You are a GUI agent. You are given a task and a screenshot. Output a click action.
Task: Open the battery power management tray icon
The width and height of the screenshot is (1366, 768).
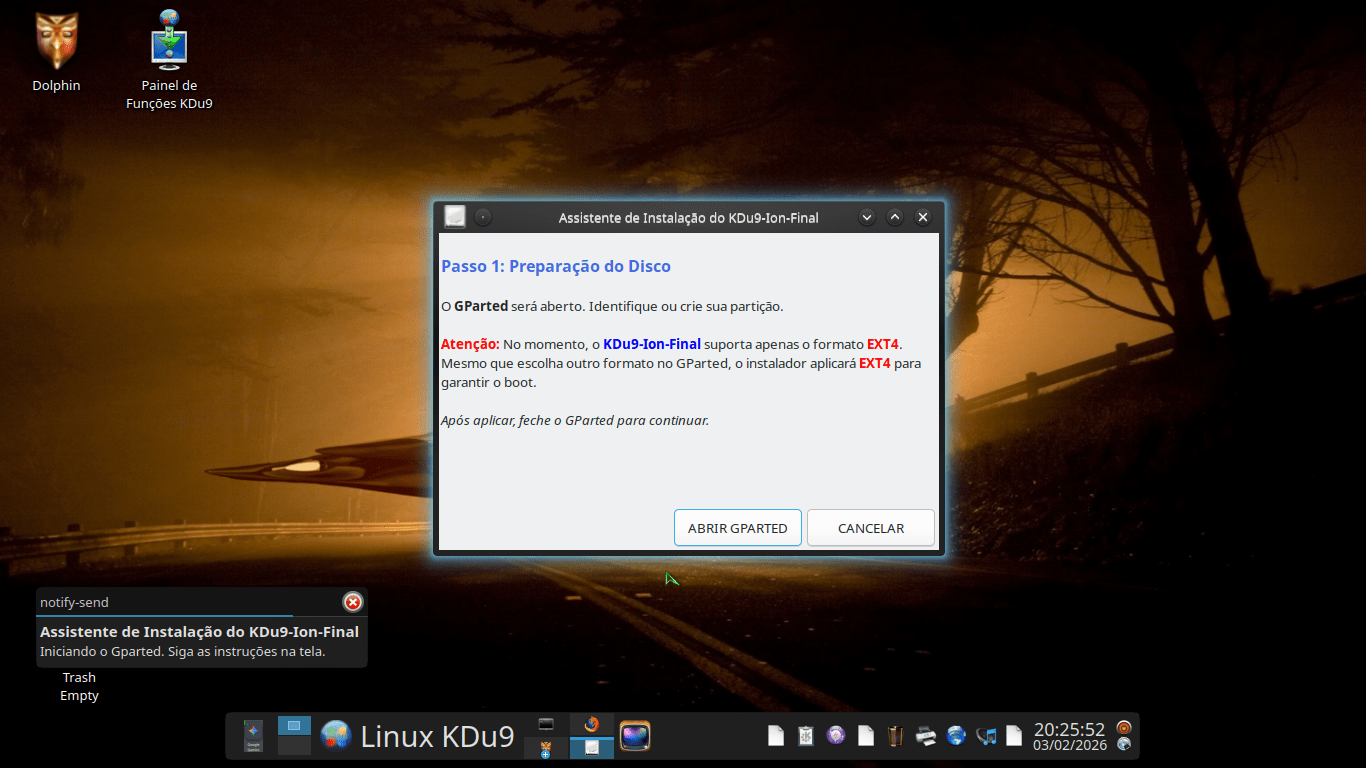click(896, 736)
